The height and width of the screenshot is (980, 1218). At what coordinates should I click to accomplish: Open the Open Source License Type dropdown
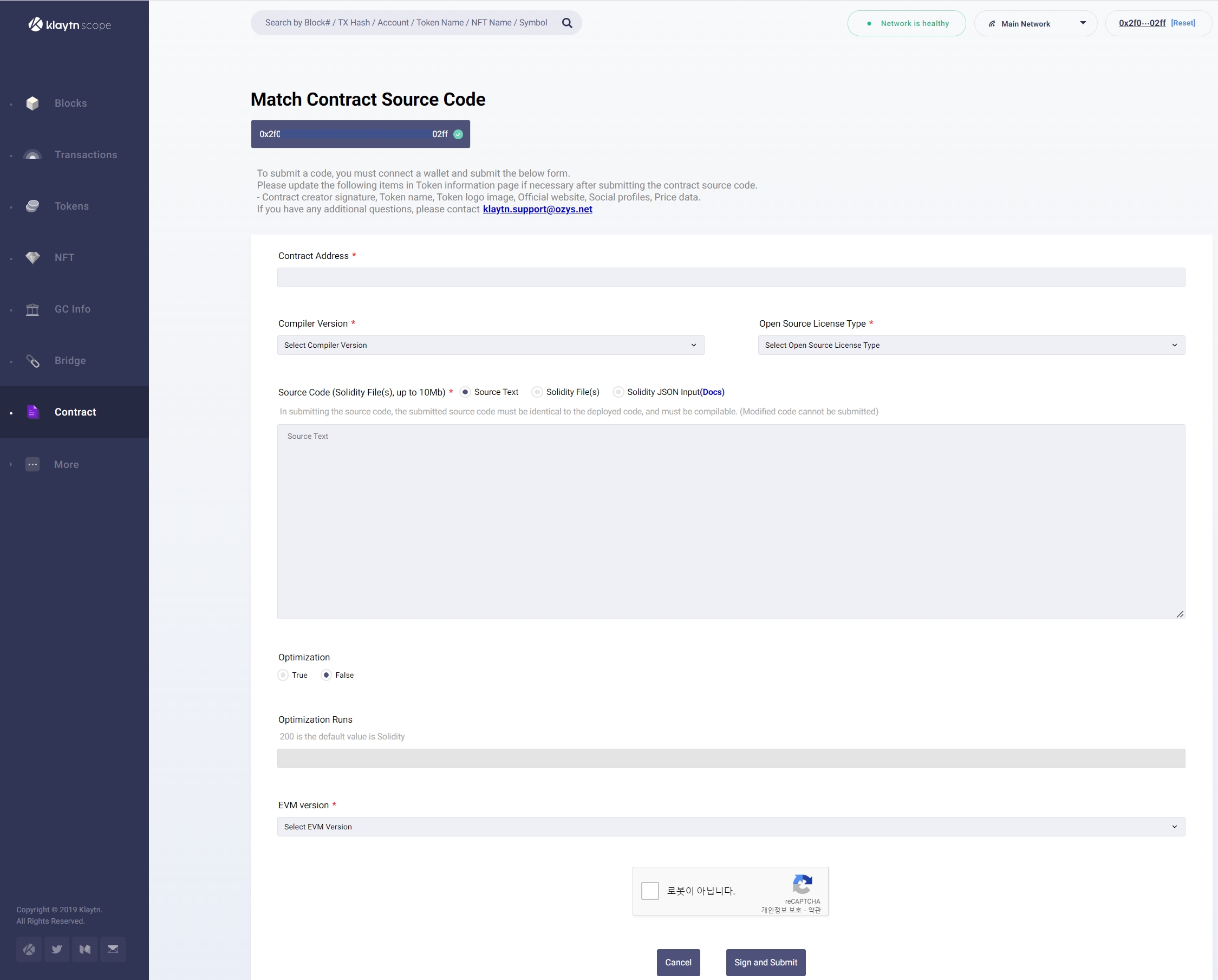(971, 345)
